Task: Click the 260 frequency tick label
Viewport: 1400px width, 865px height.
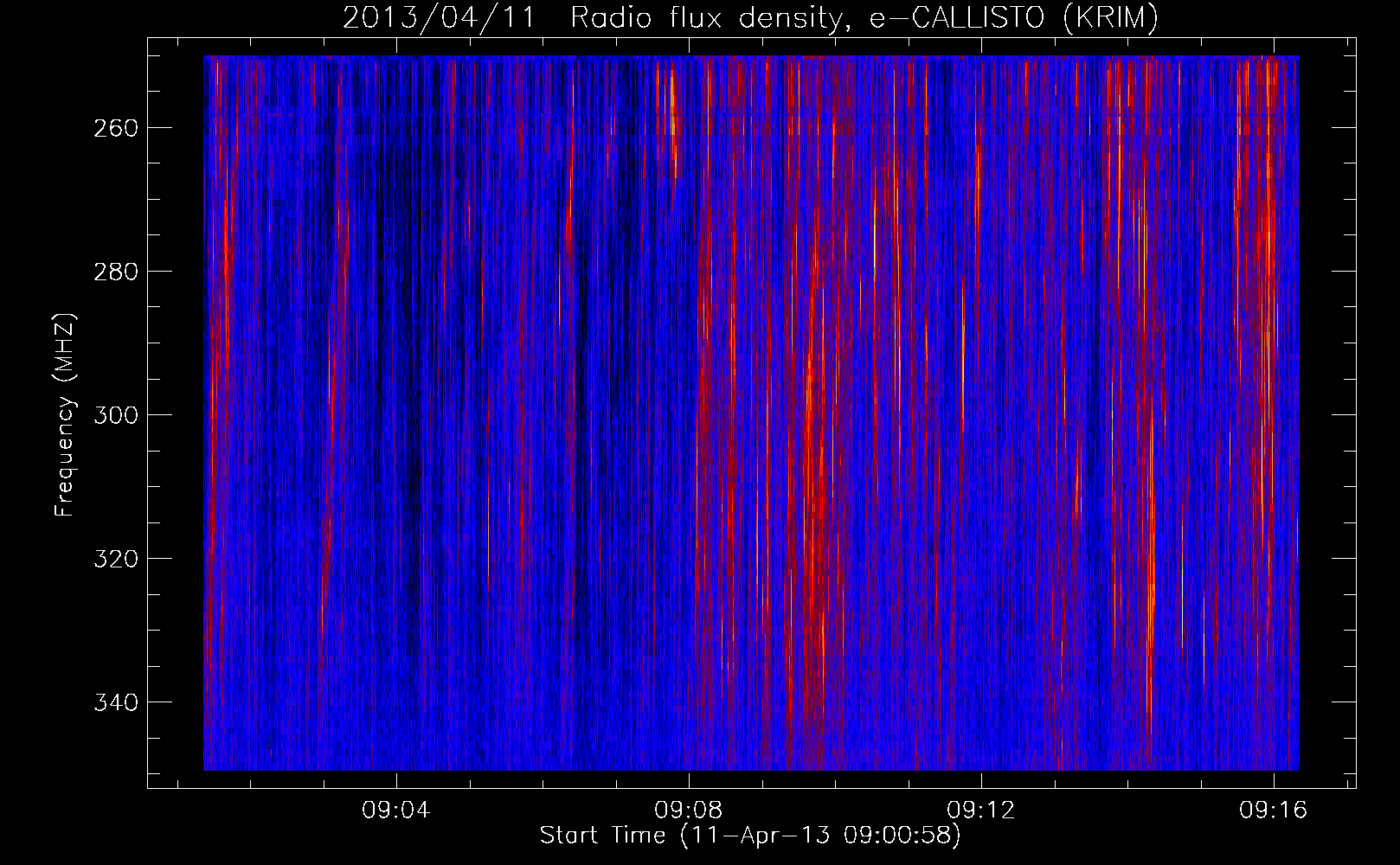Action: [115, 128]
